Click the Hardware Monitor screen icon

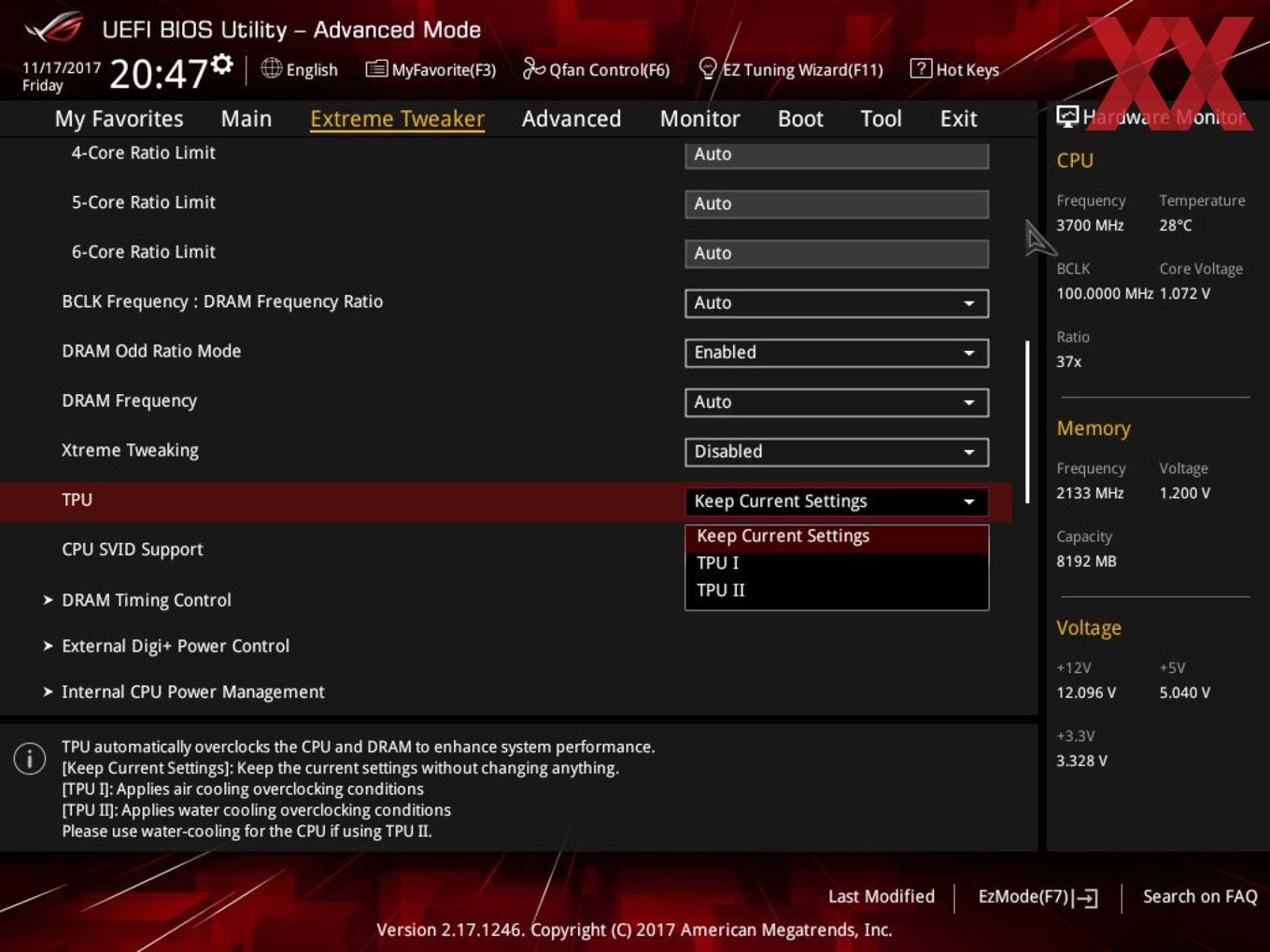click(1067, 116)
